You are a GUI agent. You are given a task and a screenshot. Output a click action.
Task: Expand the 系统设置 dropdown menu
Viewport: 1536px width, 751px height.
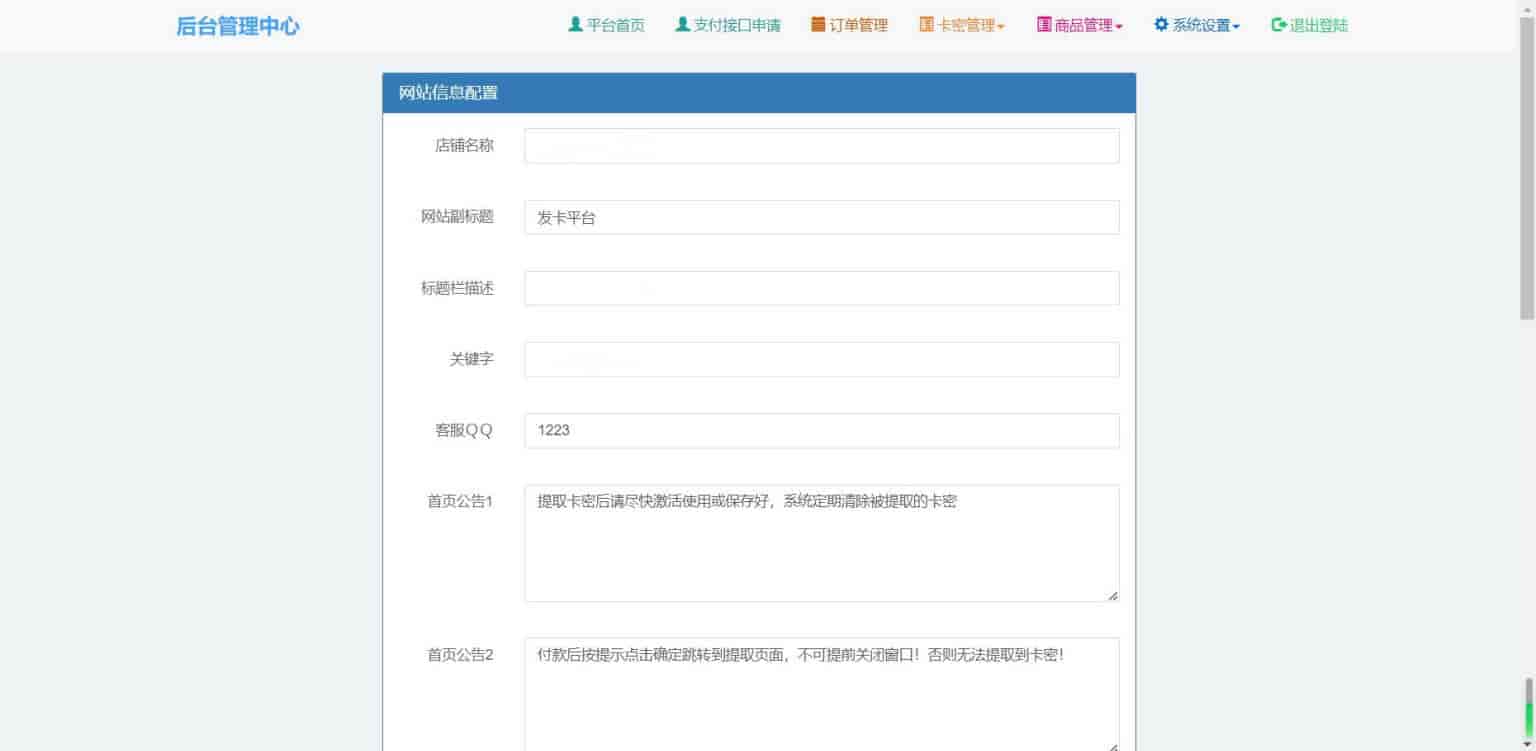[1197, 26]
